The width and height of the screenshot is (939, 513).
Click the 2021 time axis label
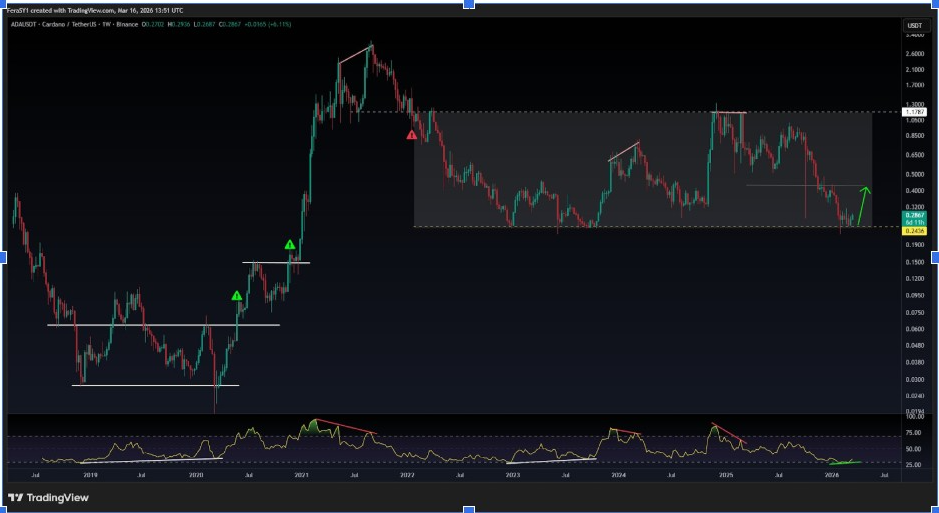coord(301,475)
